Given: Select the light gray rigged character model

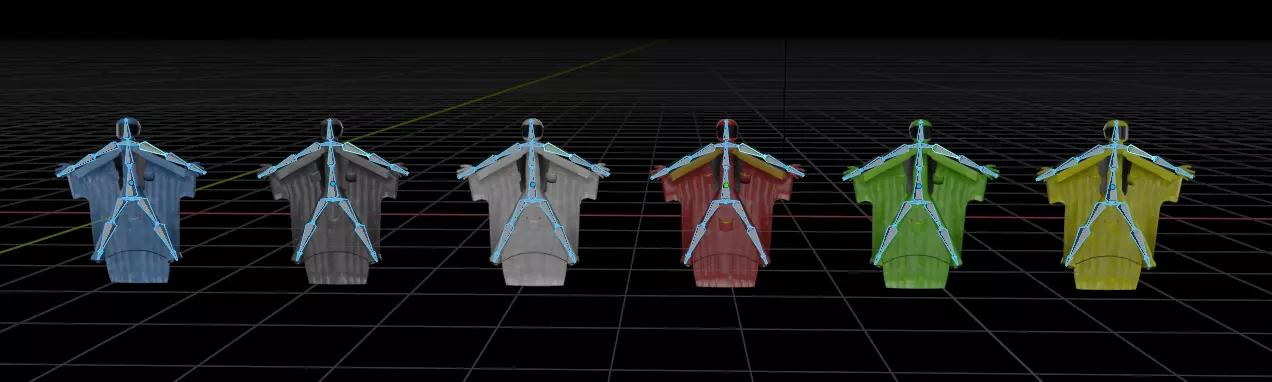Looking at the screenshot, I should [x=534, y=202].
